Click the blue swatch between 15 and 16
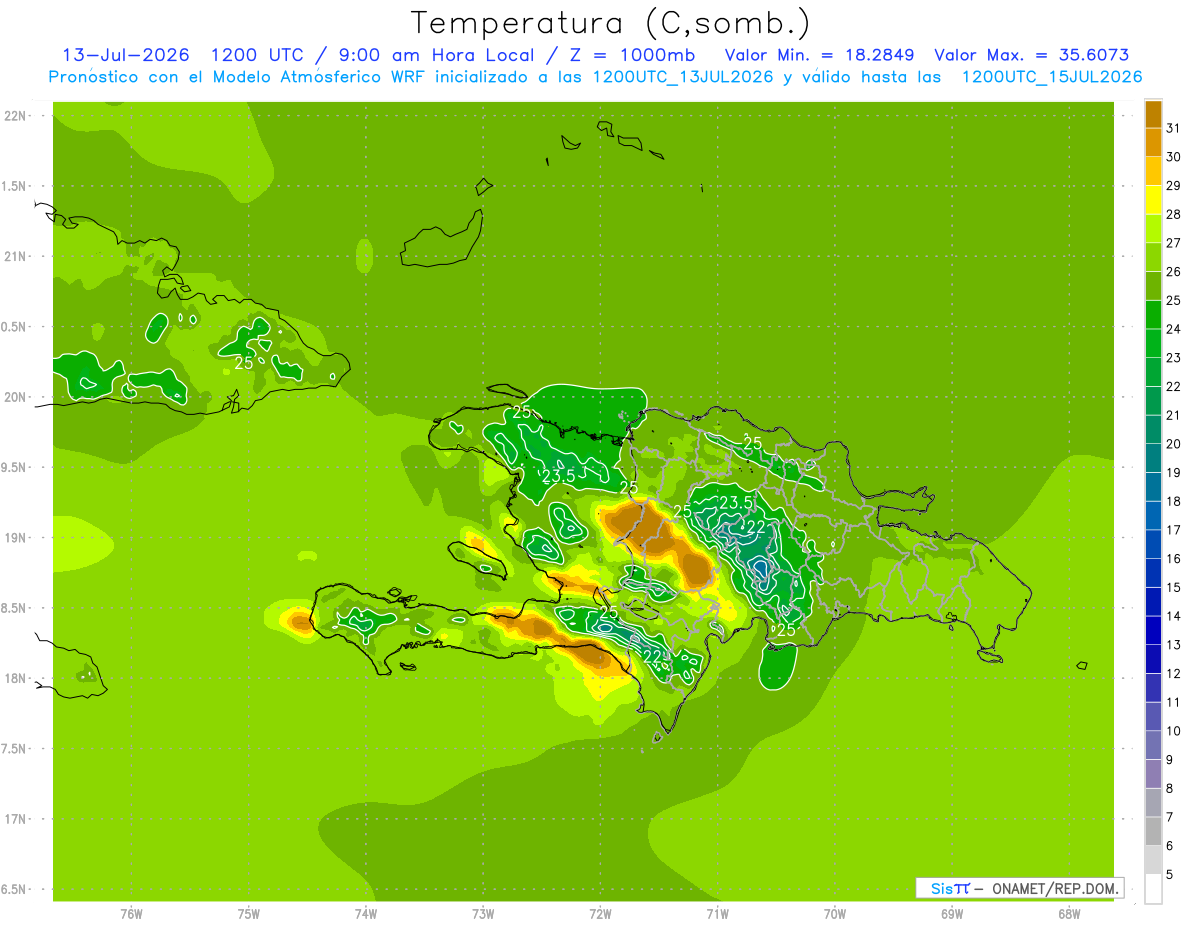The width and height of the screenshot is (1200, 927). [1153, 573]
